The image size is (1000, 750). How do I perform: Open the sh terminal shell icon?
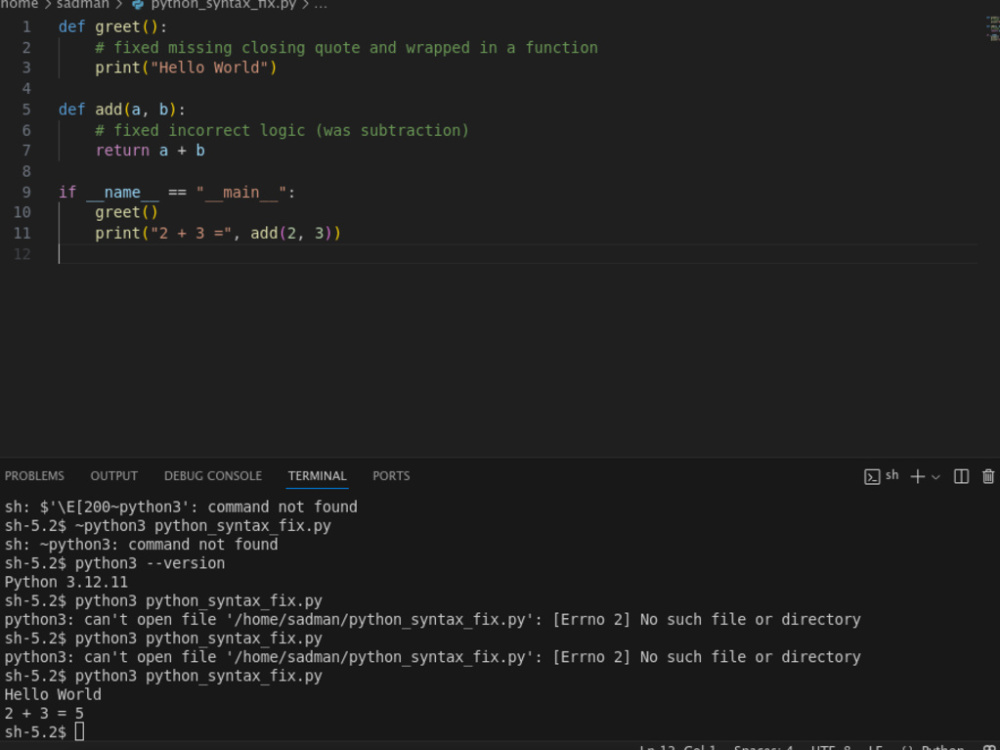point(872,476)
